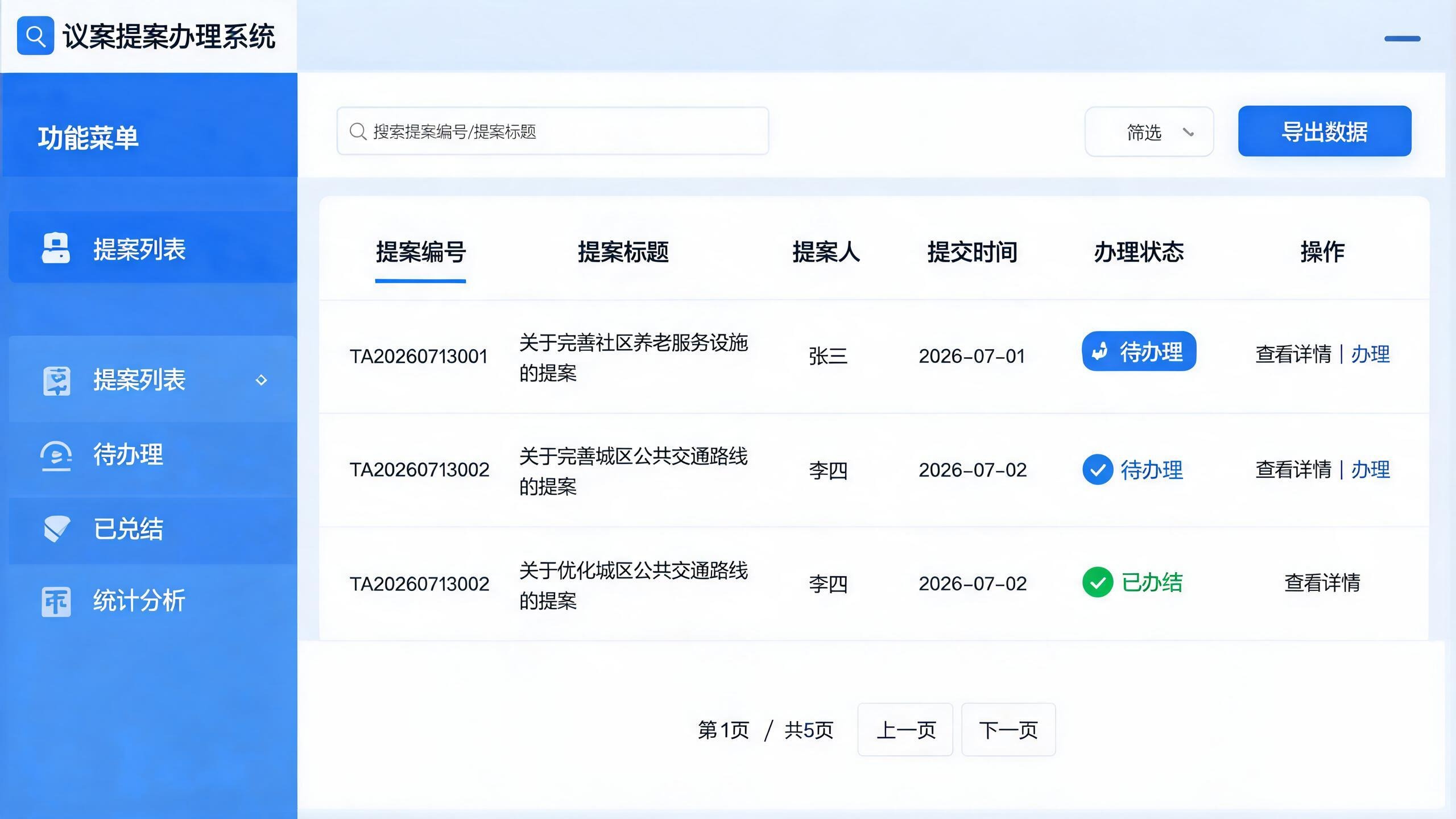Click the 功能菜单 sidebar heading

click(x=88, y=138)
